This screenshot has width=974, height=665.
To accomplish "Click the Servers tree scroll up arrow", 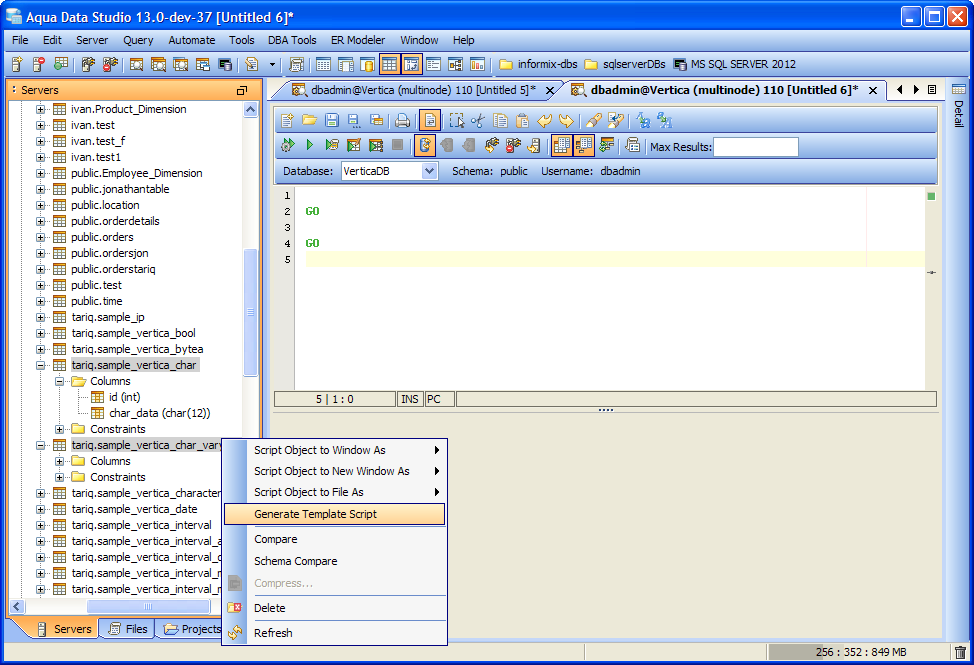I will [x=250, y=110].
